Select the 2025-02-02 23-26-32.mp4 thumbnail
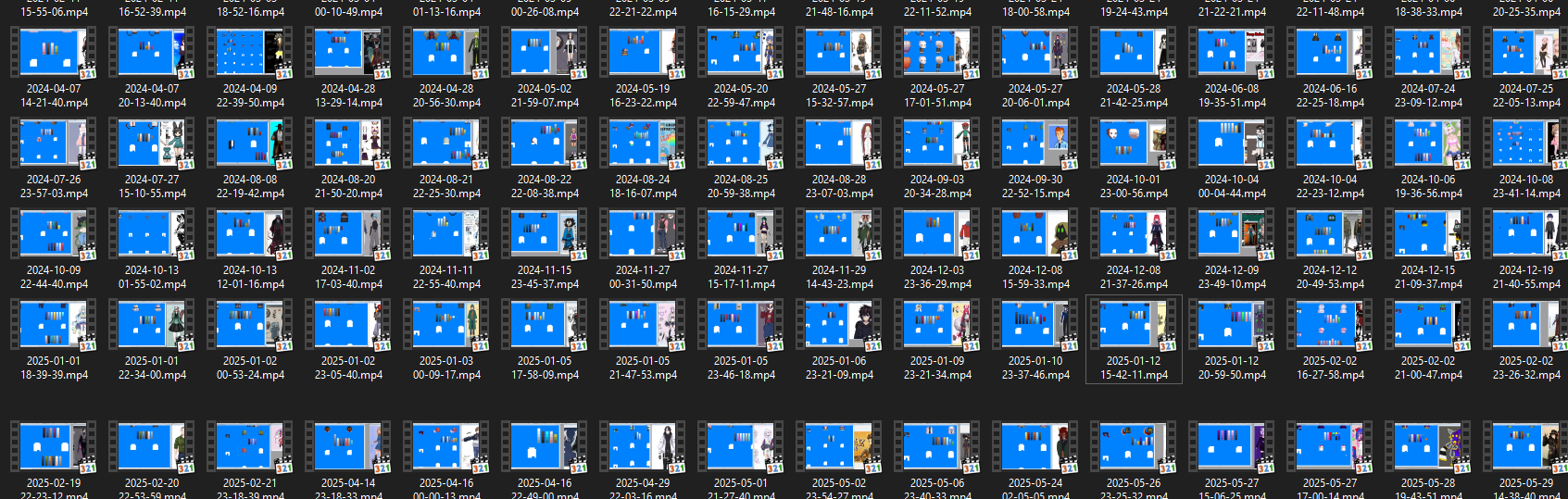The width and height of the screenshot is (1568, 499). 1526,325
